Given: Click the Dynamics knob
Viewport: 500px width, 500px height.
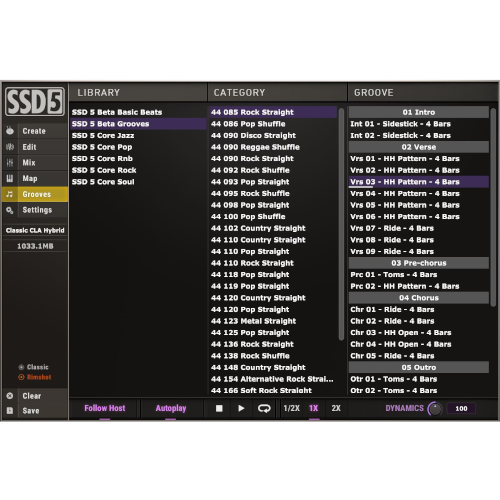Looking at the screenshot, I should [x=435, y=409].
